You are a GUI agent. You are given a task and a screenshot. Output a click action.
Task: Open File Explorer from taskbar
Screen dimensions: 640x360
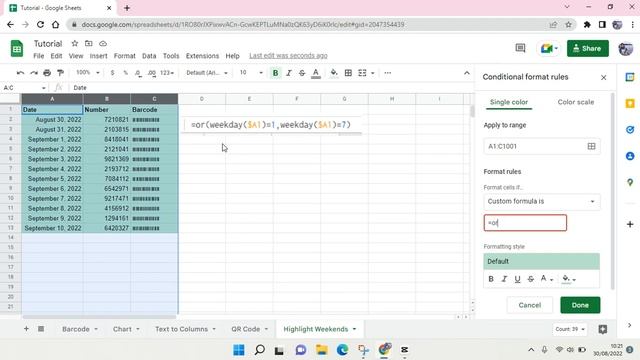pos(322,350)
